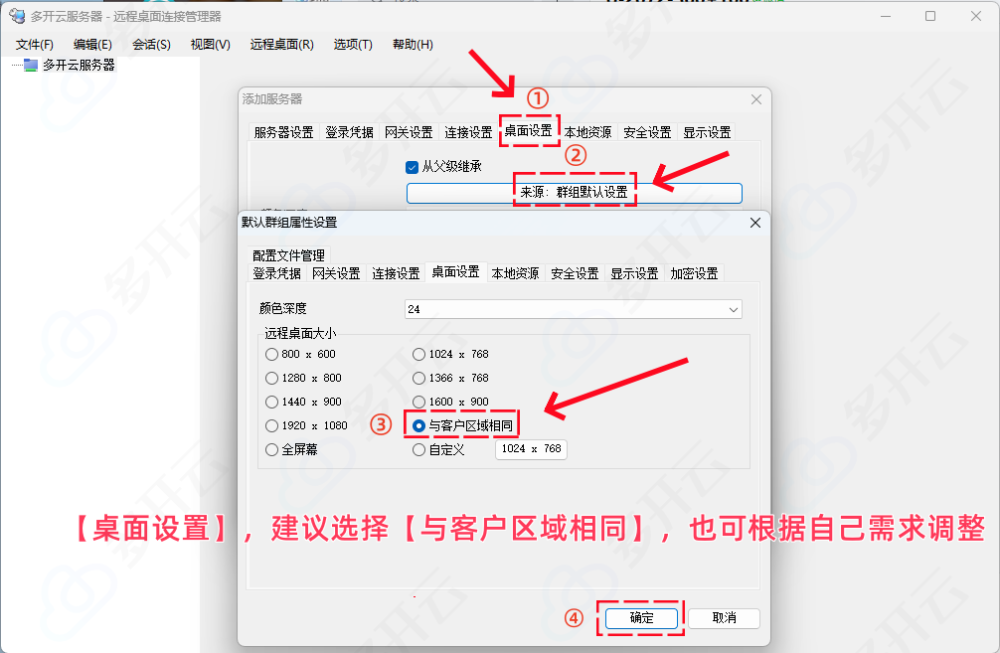1000x653 pixels.
Task: Open the 会话(S) menu
Action: point(151,45)
